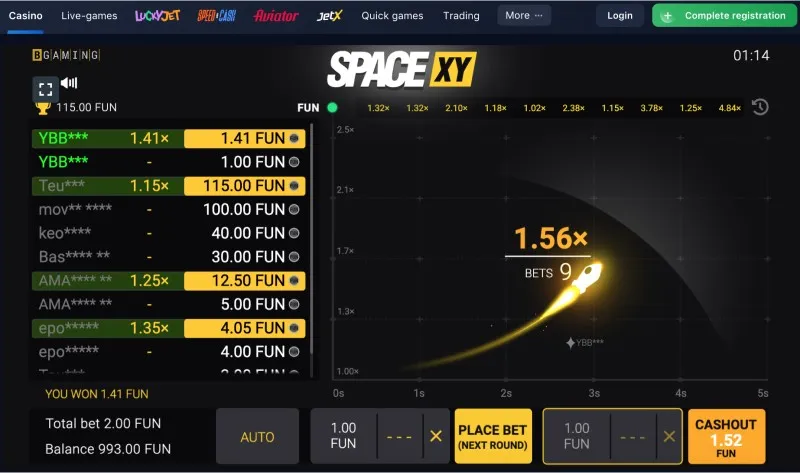Click the 1.32× first history multiplier
800x473 pixels.
tap(379, 108)
